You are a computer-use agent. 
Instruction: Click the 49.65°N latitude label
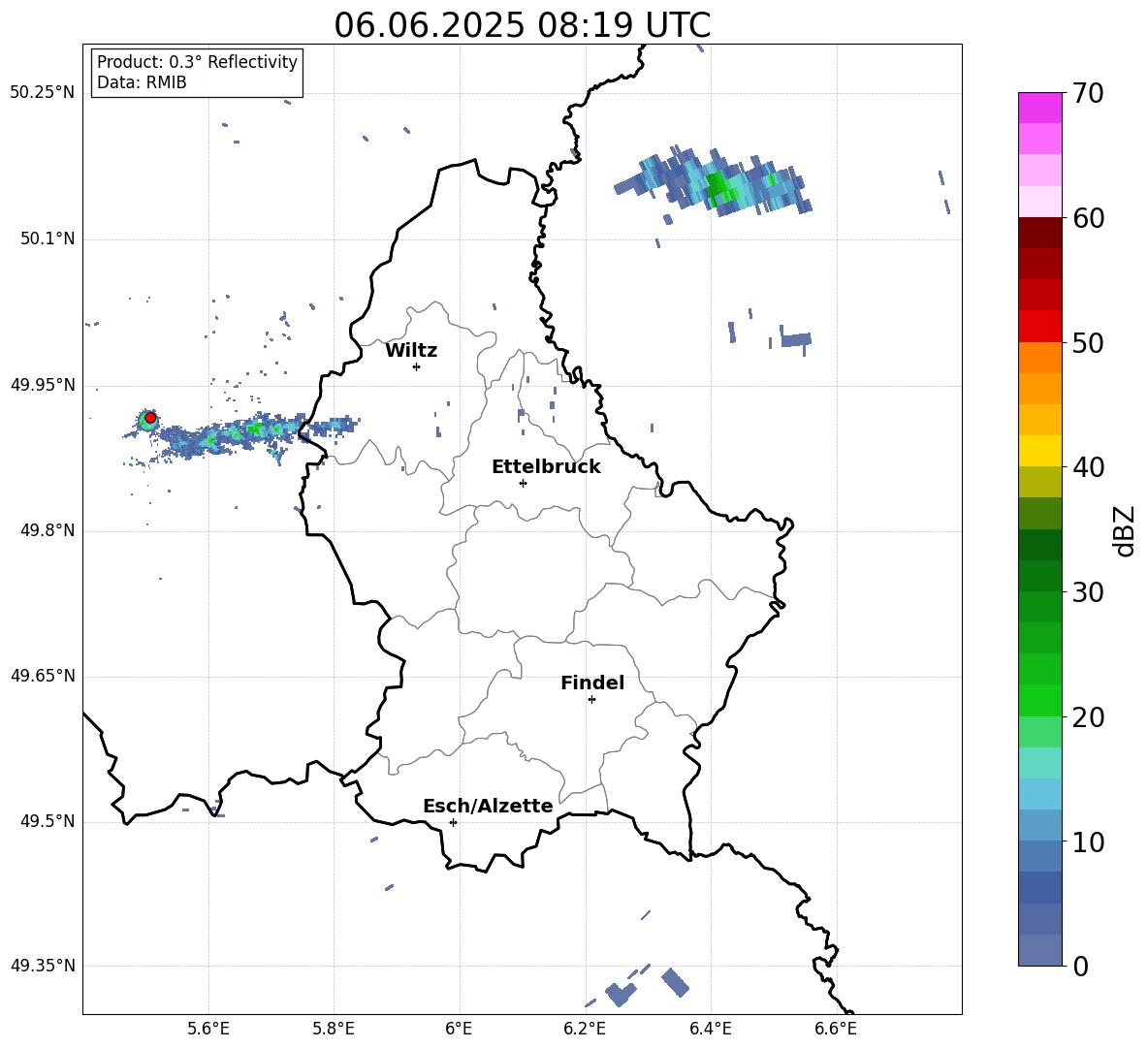tap(43, 676)
